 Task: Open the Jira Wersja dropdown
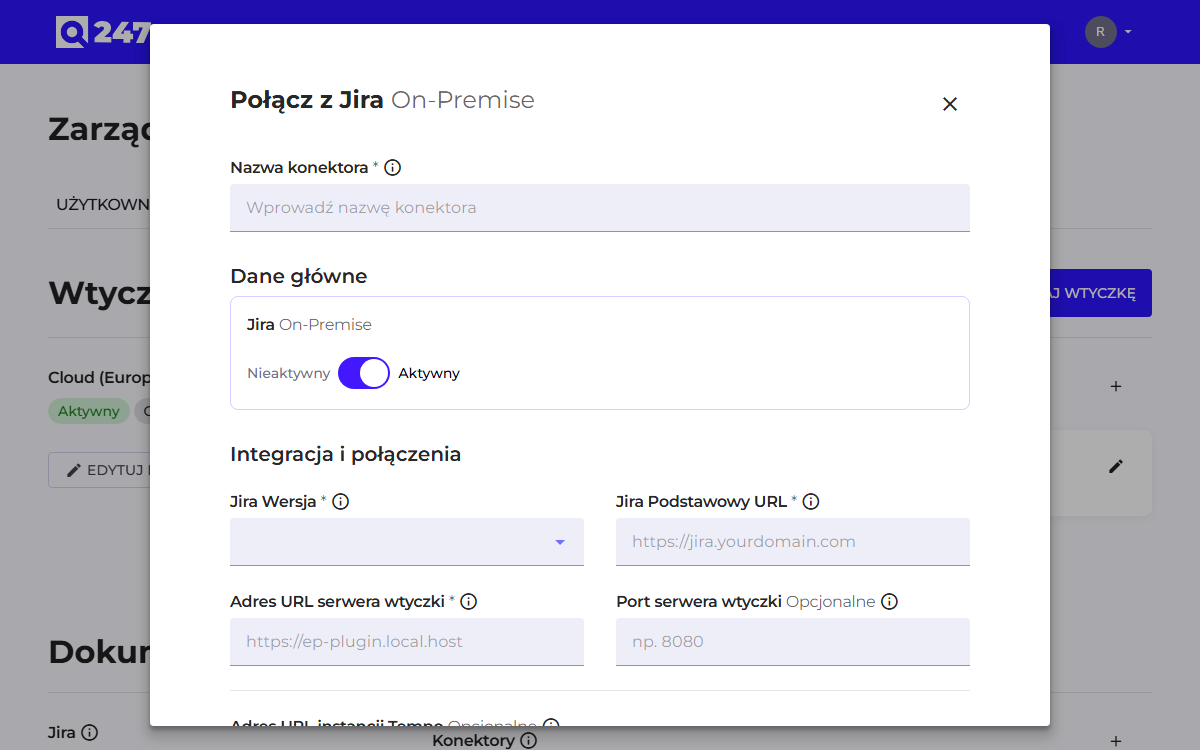[x=407, y=542]
